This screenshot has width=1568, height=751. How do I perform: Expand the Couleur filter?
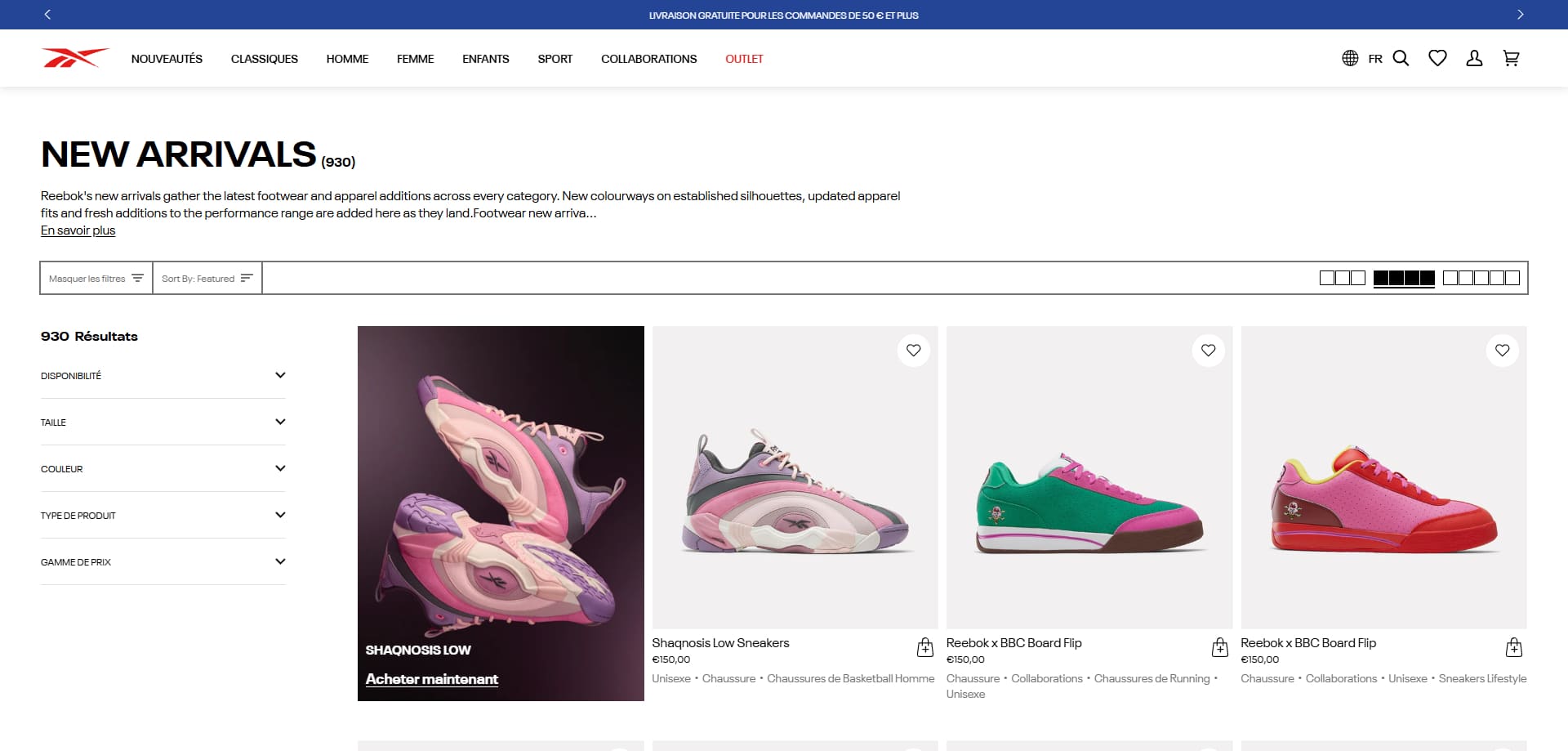[x=163, y=469]
